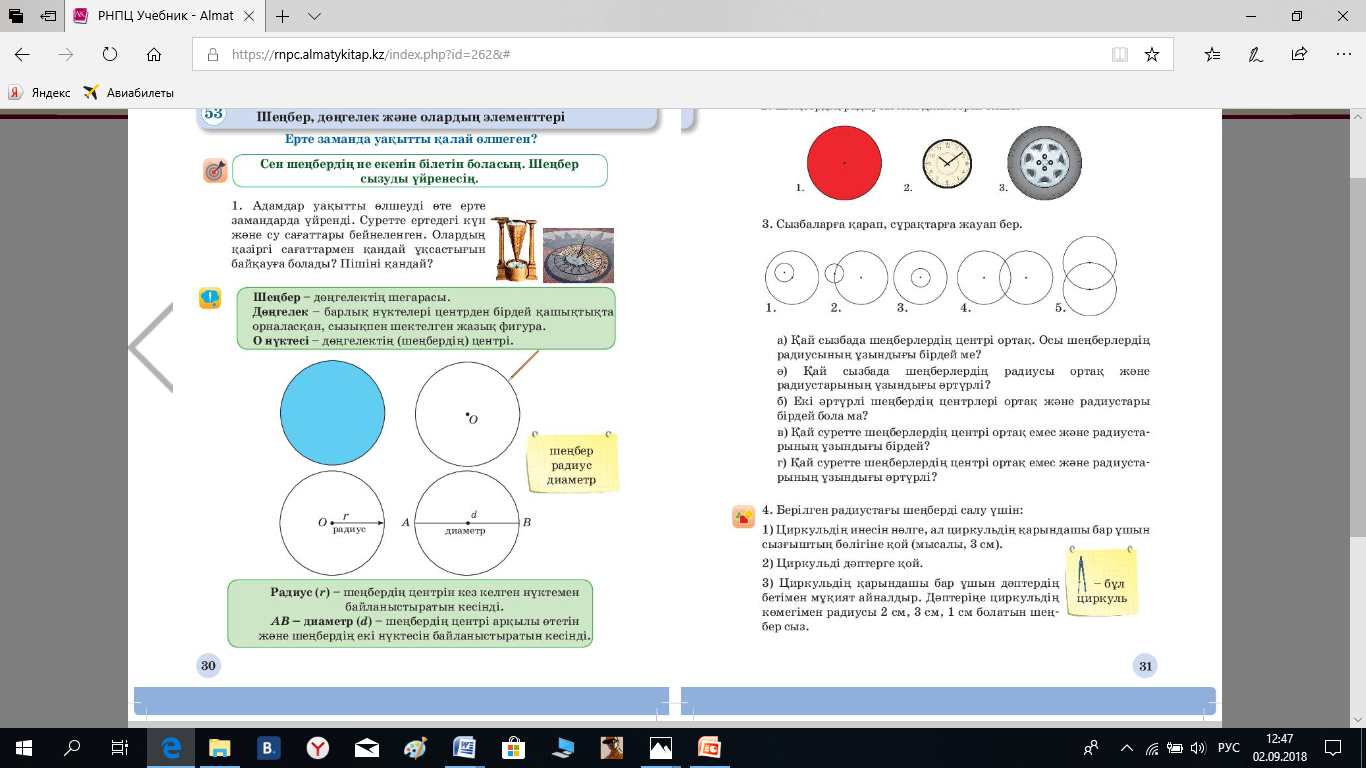This screenshot has height=768, width=1366.
Task: Open the Mail app on the taskbar
Action: (367, 748)
